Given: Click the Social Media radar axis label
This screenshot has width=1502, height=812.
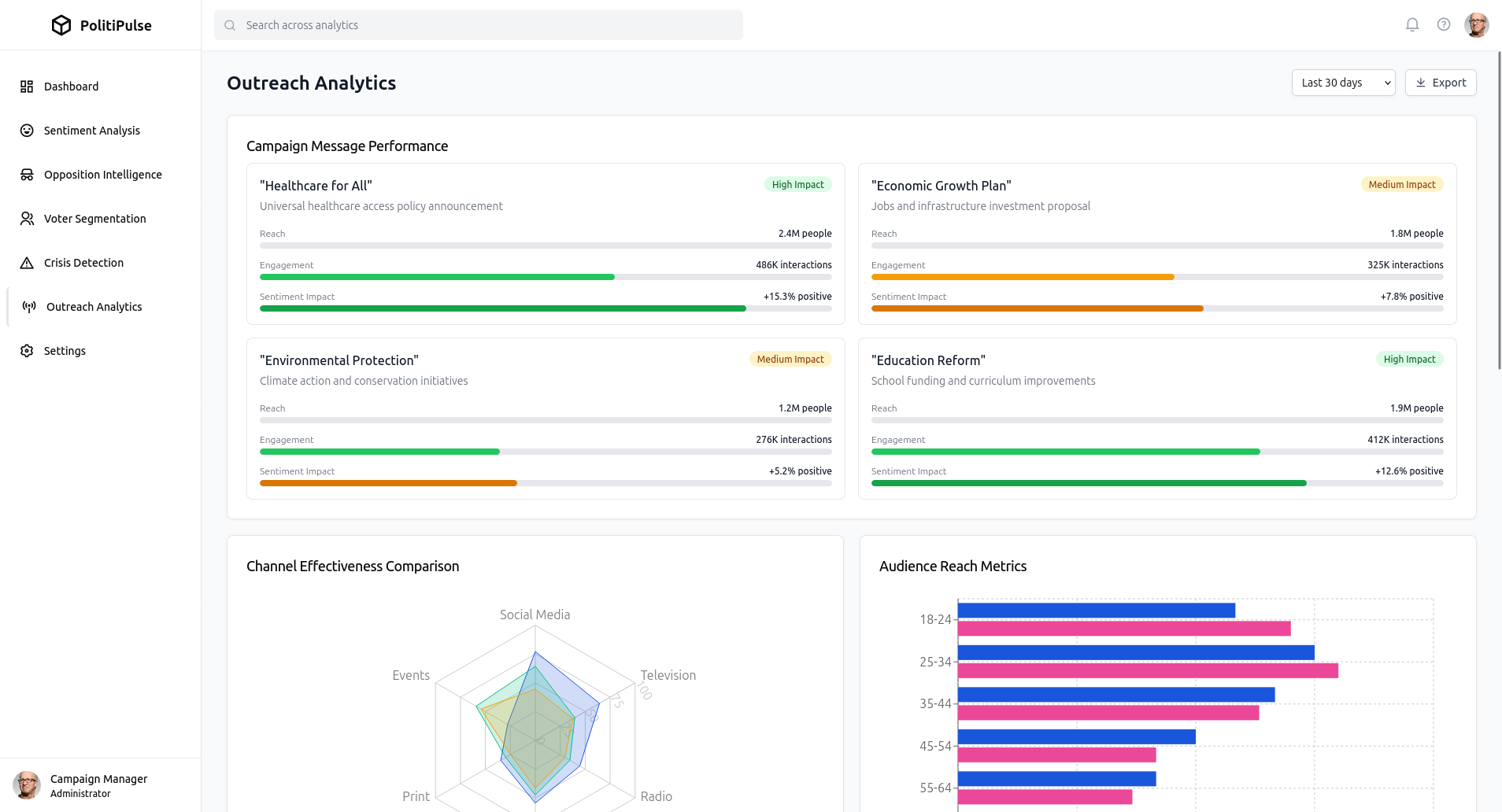Looking at the screenshot, I should pyautogui.click(x=535, y=615).
